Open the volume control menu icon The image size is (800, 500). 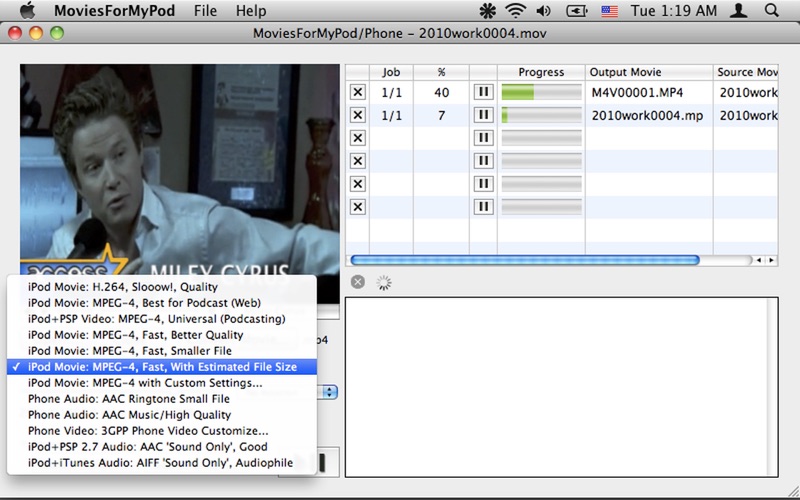point(543,11)
